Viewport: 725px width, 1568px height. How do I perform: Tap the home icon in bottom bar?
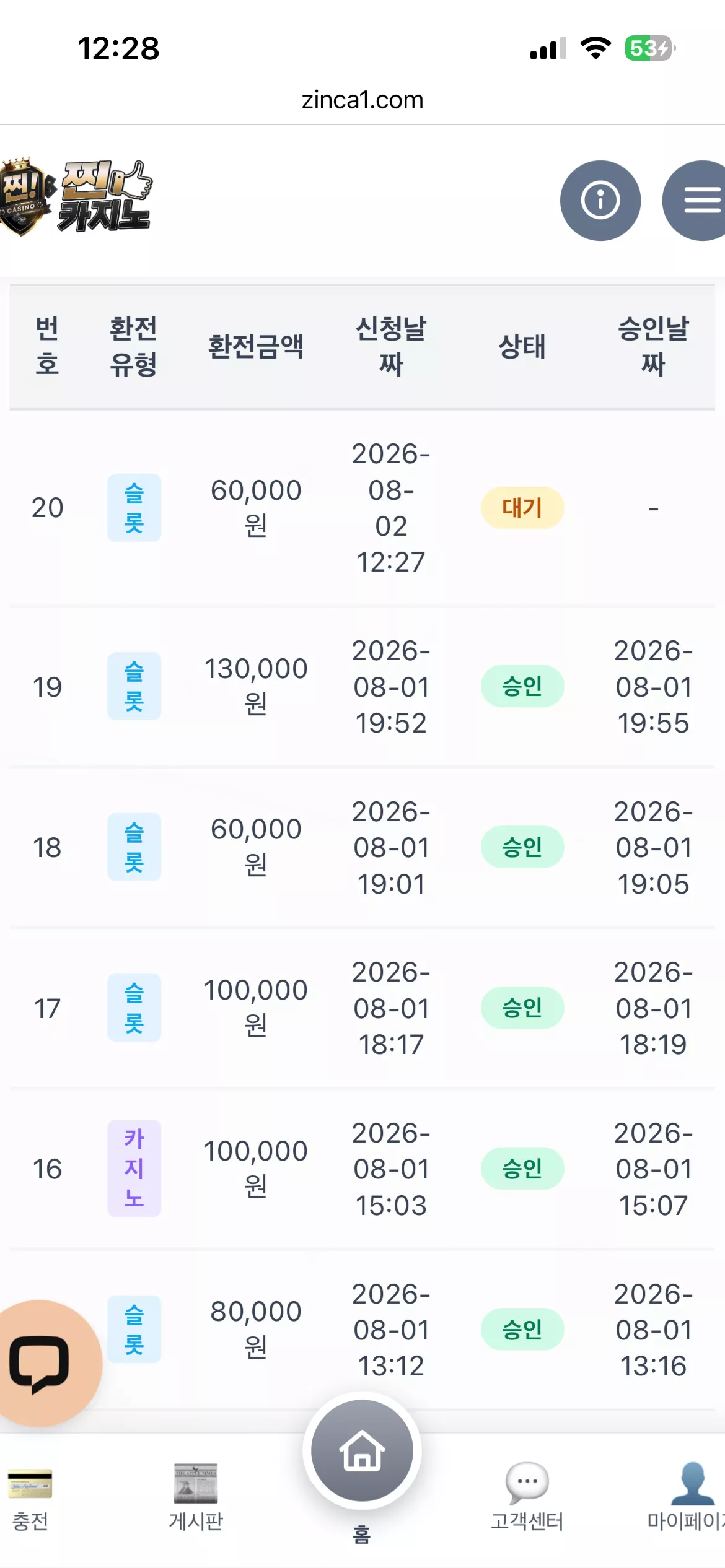362,1450
